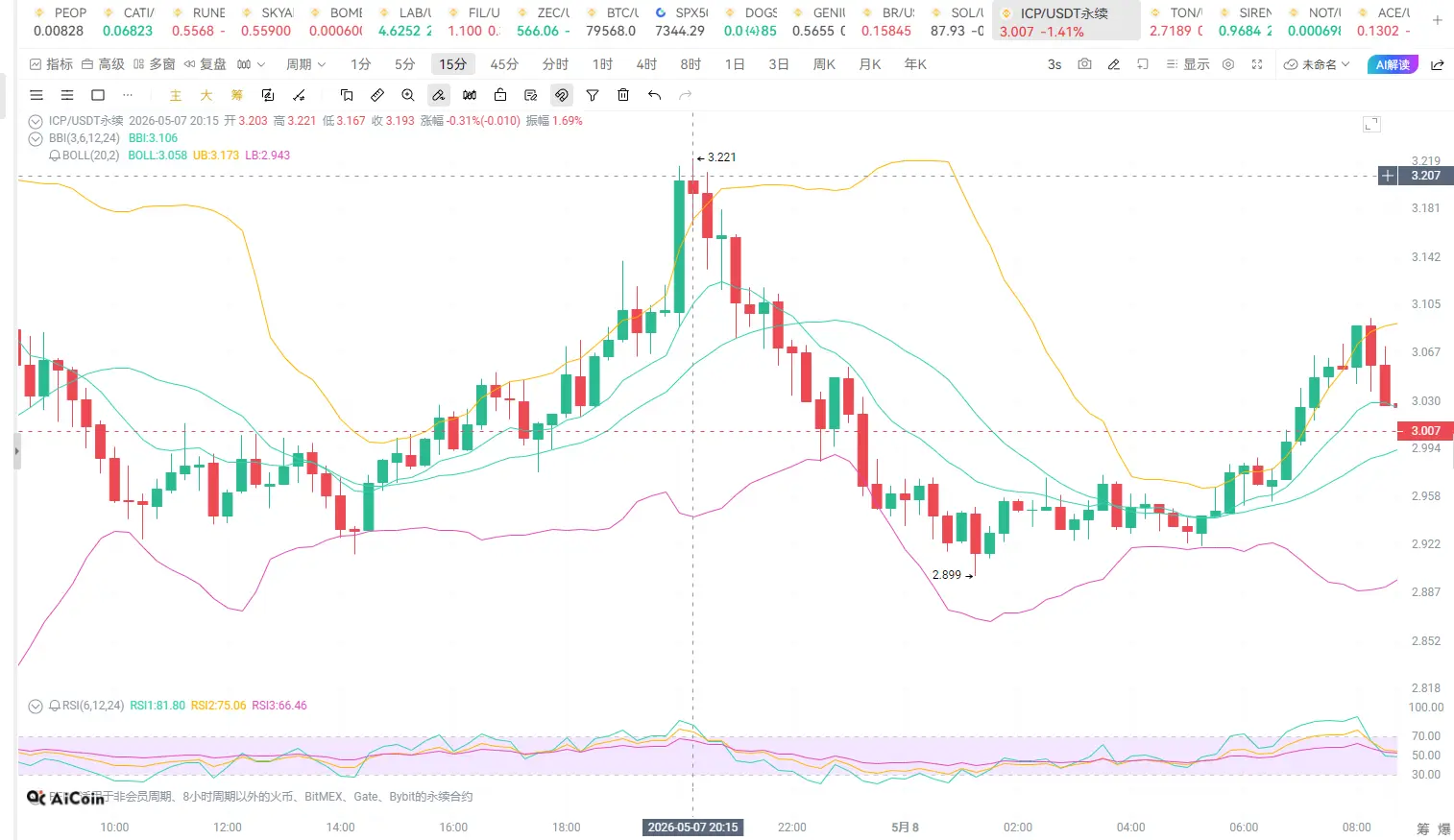Image resolution: width=1454 pixels, height=840 pixels.
Task: Add a new ticker tab
Action: (1437, 20)
